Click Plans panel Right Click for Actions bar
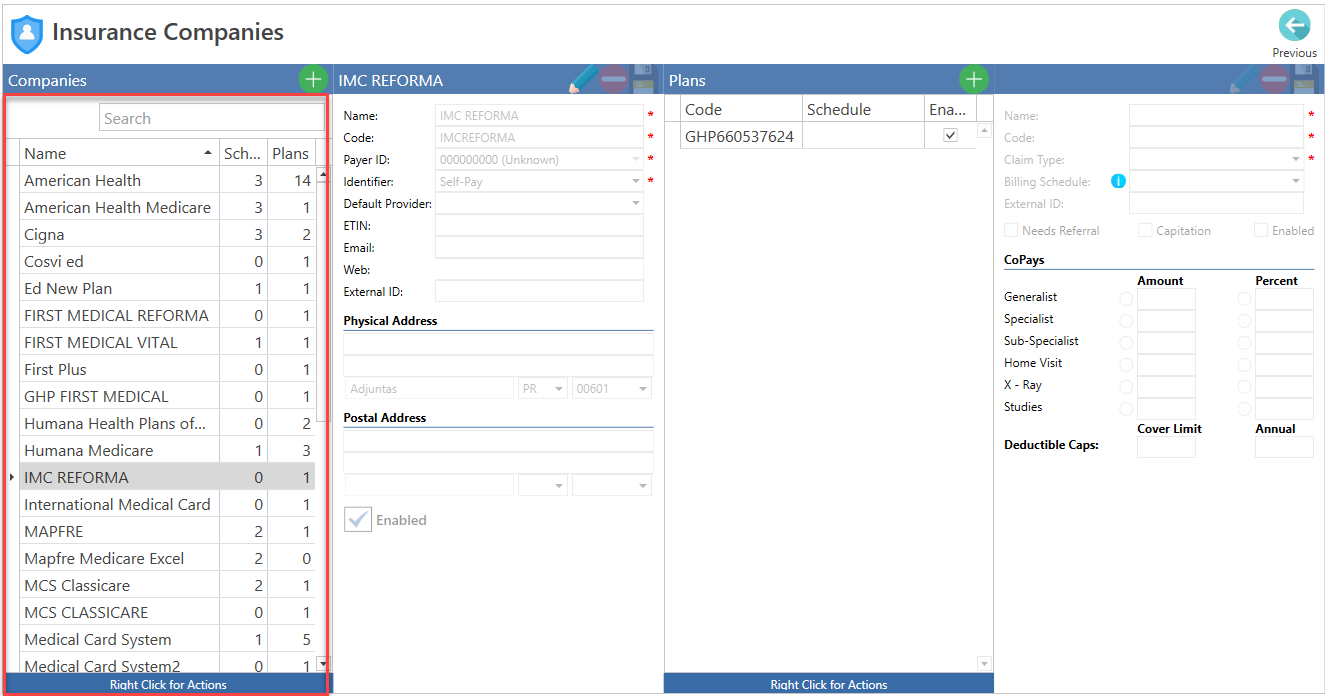 pyautogui.click(x=829, y=684)
